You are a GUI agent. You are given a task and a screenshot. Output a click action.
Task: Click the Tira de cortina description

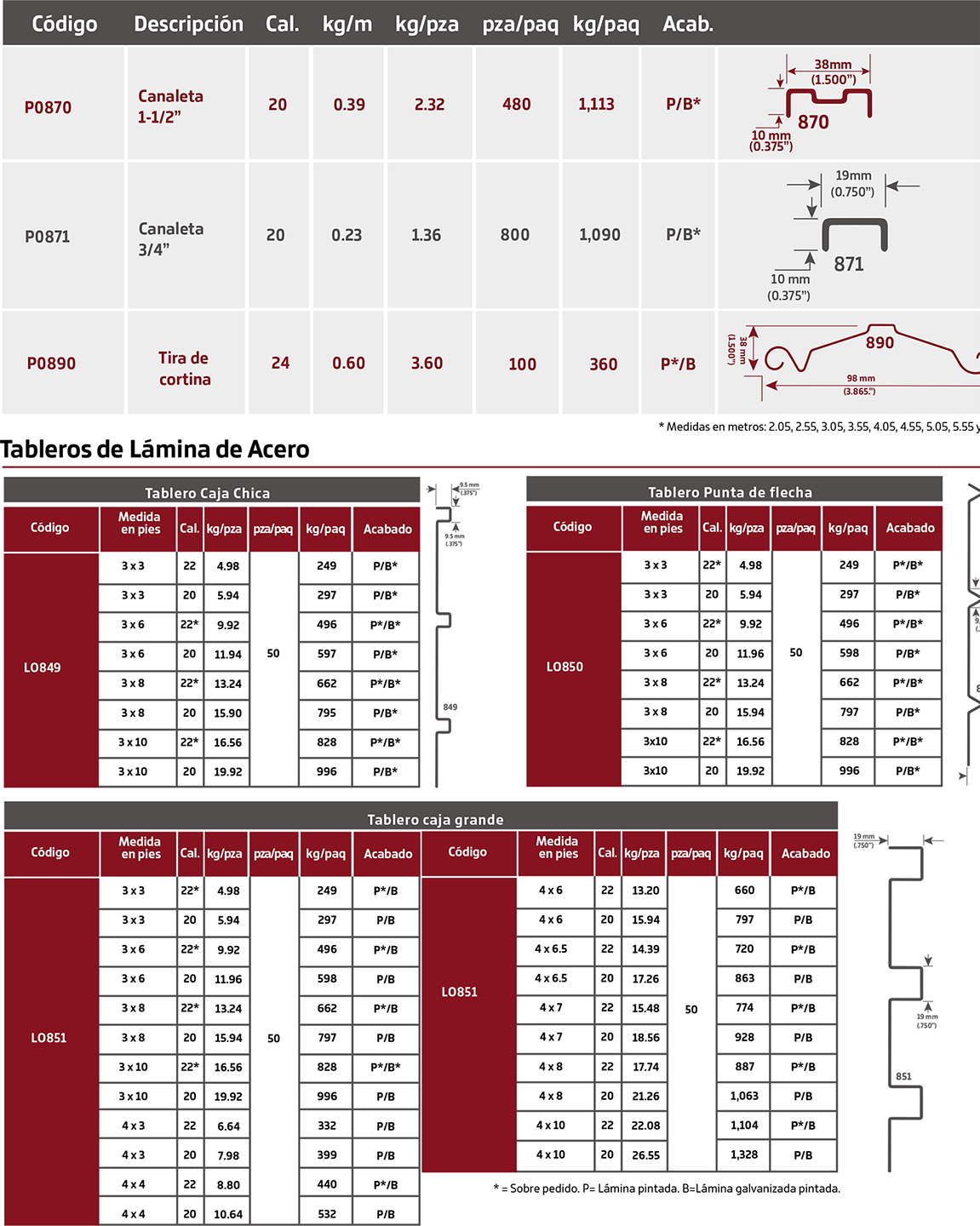click(x=184, y=369)
